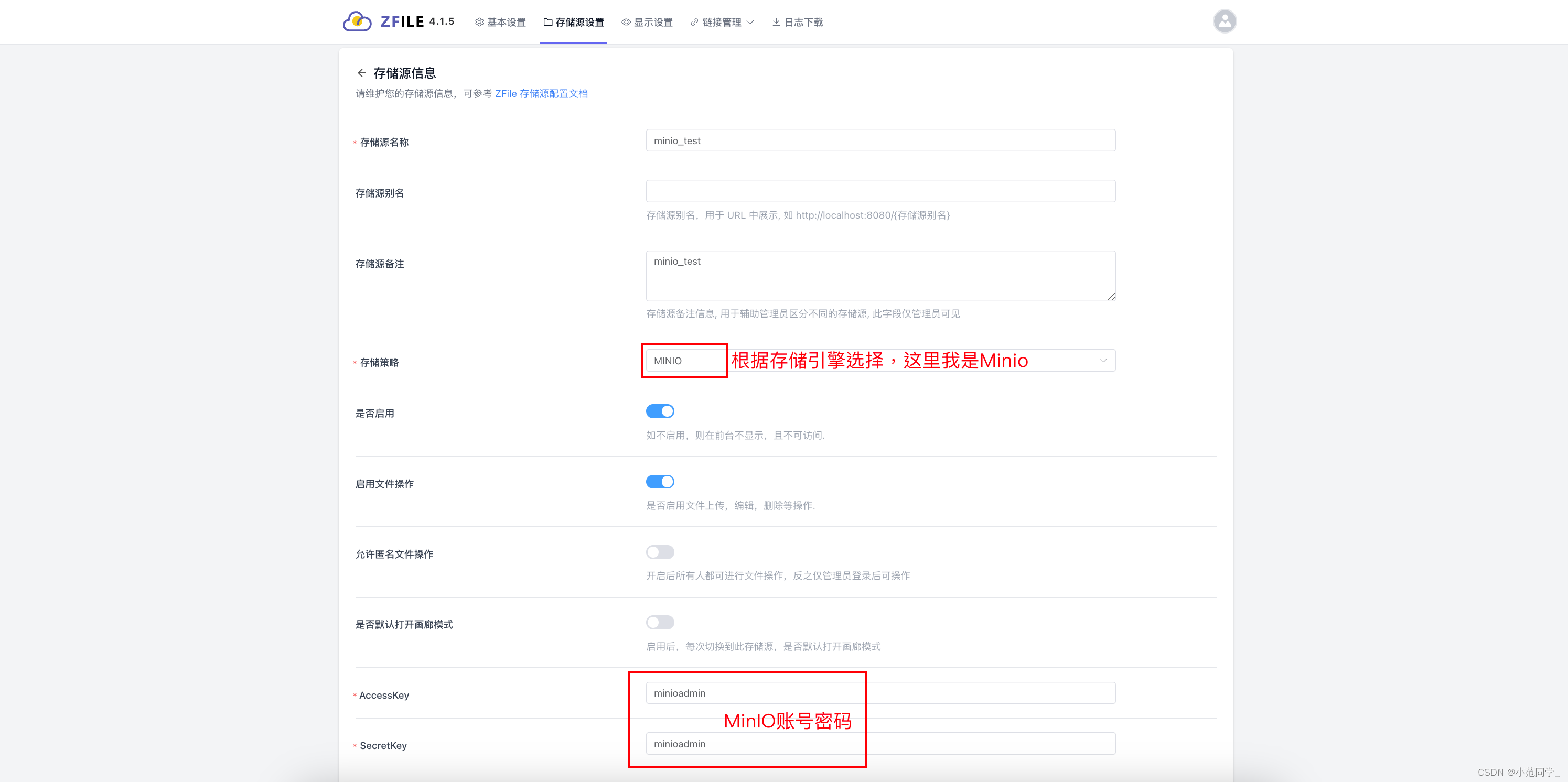Click the ZFile cloud logo icon
Viewport: 1568px width, 782px height.
357,22
